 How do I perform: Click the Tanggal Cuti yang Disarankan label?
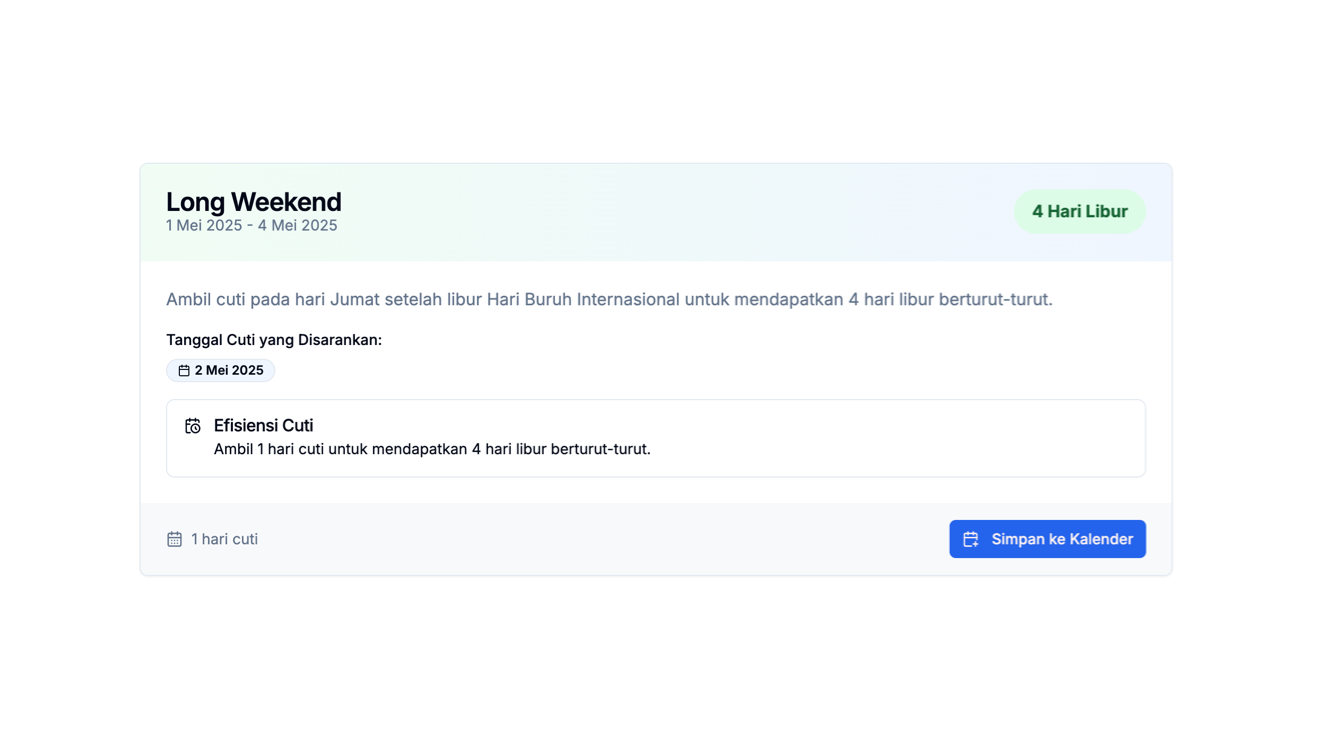tap(274, 340)
